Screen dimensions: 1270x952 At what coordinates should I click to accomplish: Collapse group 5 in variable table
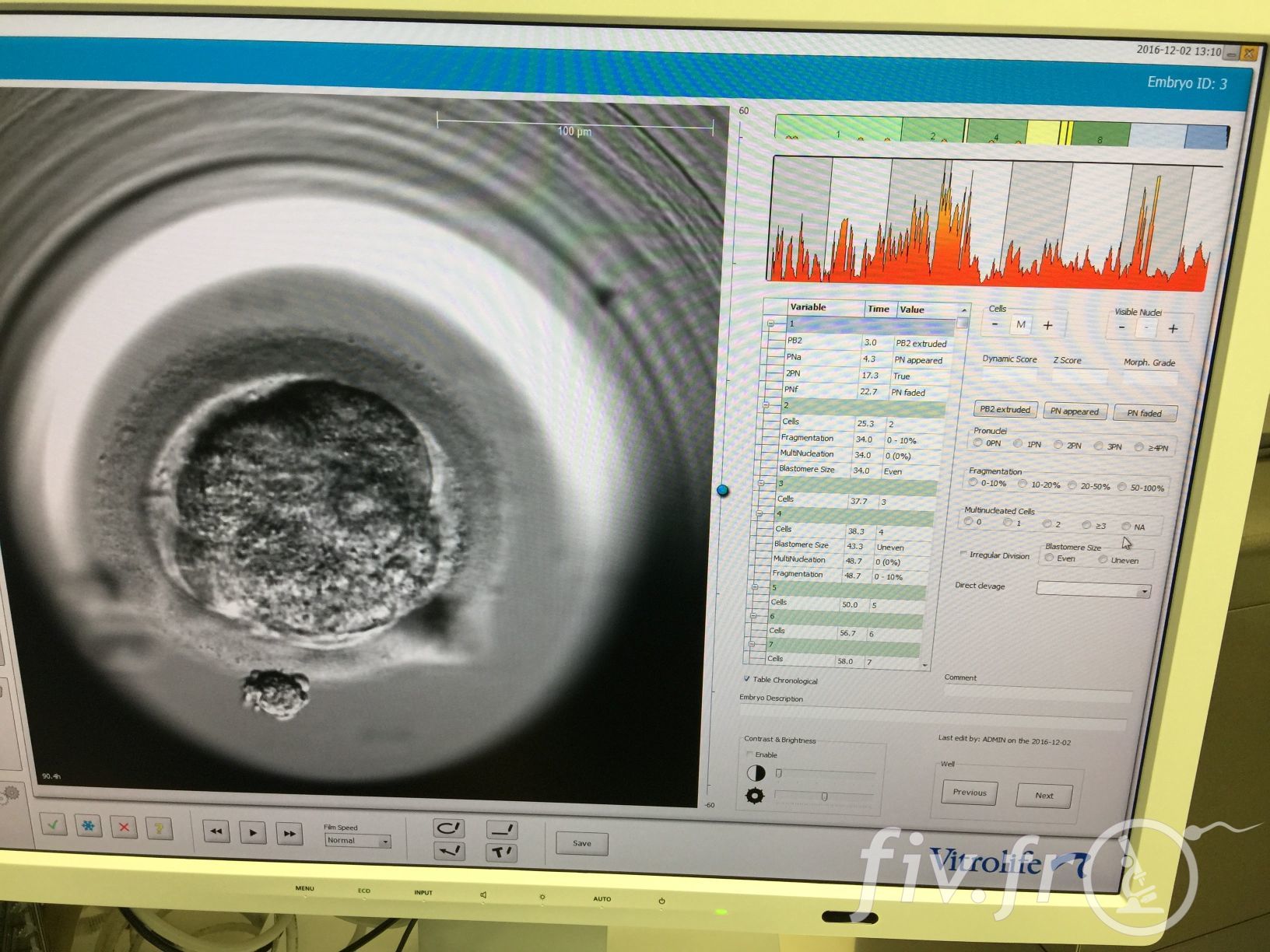click(x=754, y=587)
